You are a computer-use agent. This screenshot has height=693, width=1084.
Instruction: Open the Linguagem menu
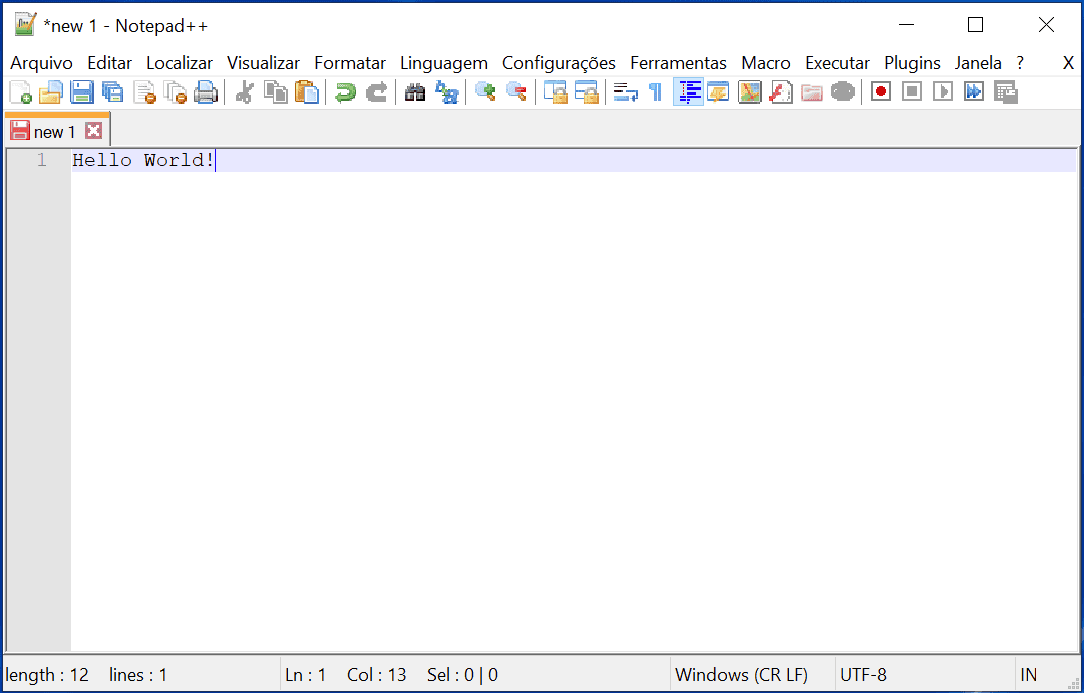point(443,63)
